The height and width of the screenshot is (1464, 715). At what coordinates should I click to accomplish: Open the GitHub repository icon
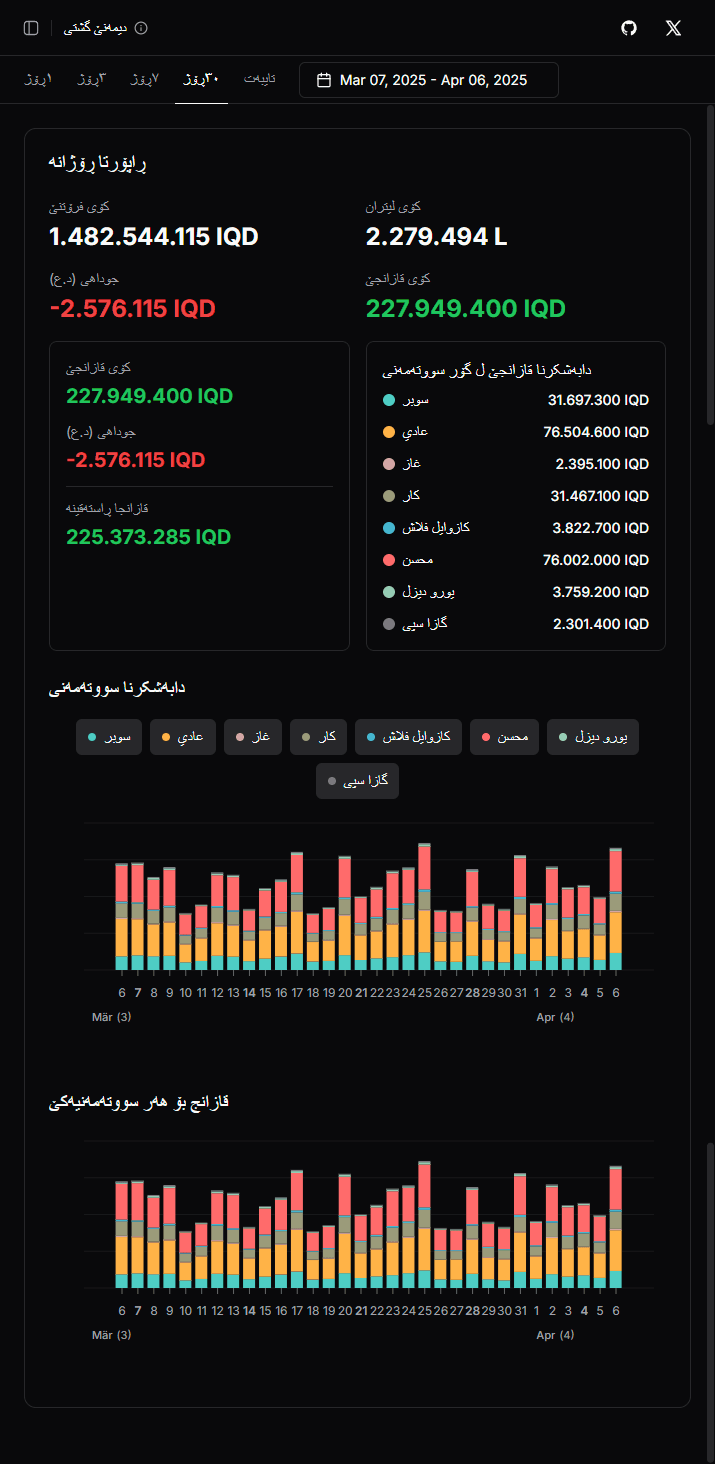point(628,28)
